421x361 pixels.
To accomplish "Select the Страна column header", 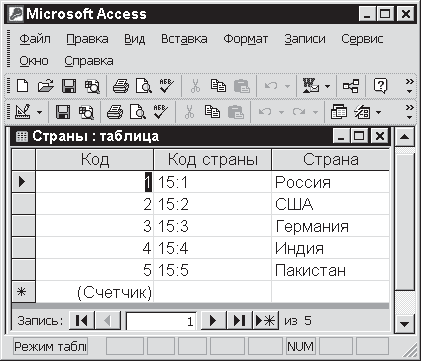I will 331,160.
